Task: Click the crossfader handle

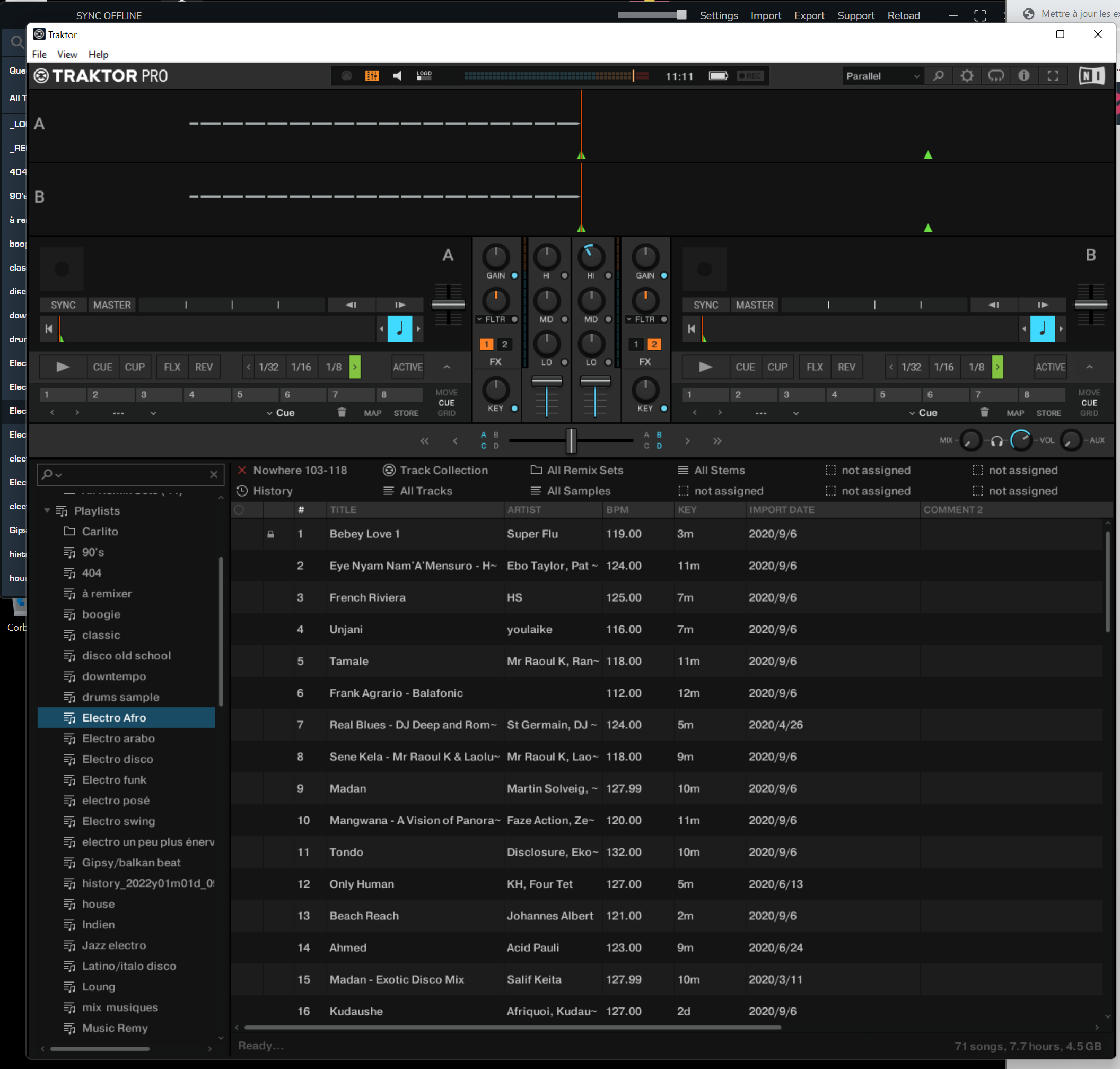Action: (571, 440)
